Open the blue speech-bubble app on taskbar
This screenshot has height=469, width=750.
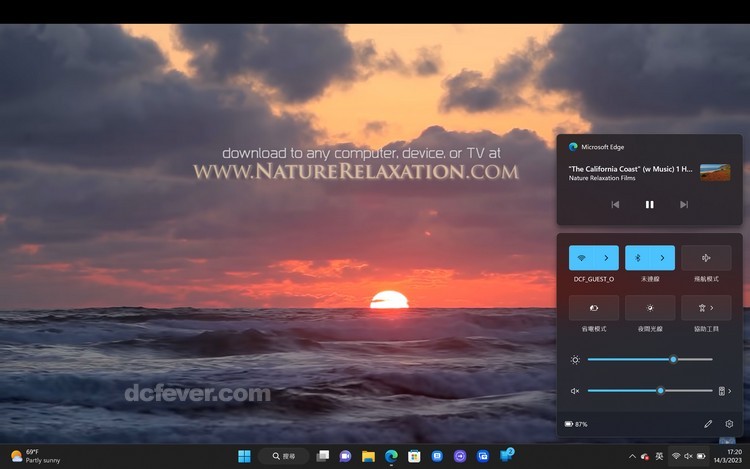click(x=437, y=456)
